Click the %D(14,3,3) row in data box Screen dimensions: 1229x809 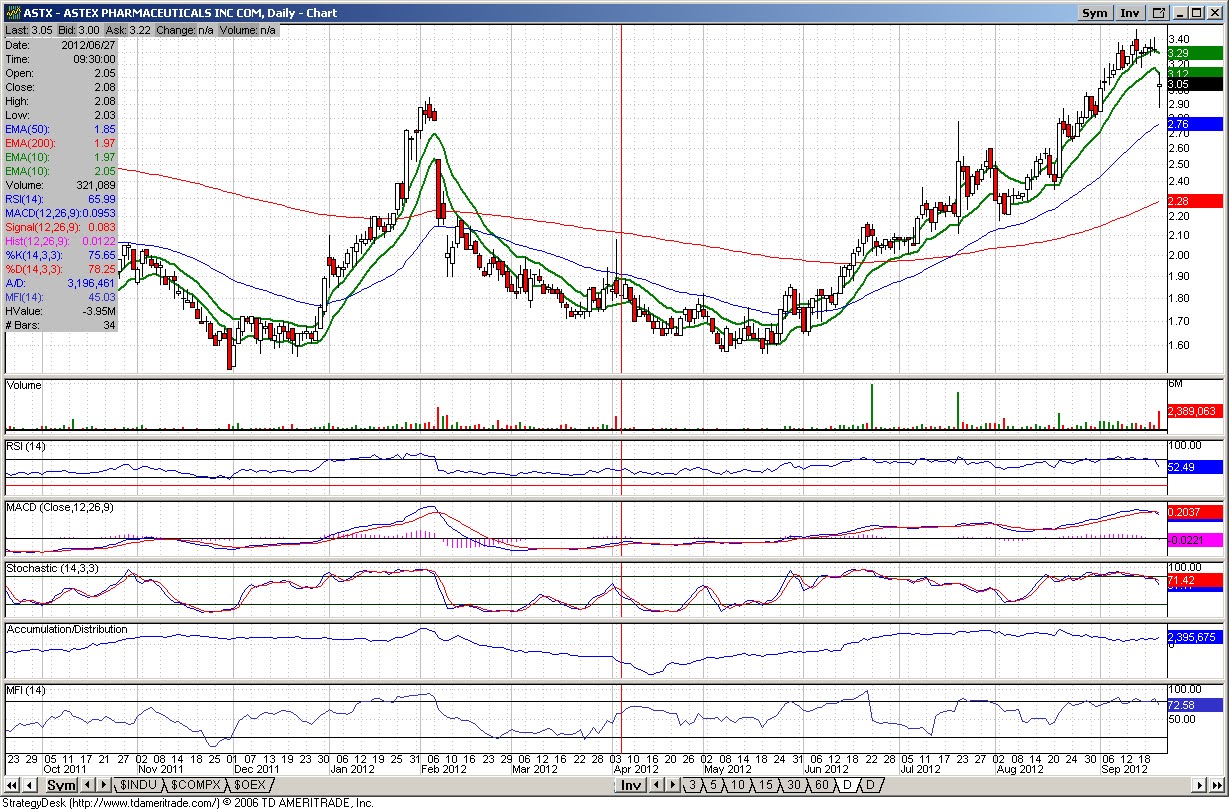[x=61, y=269]
